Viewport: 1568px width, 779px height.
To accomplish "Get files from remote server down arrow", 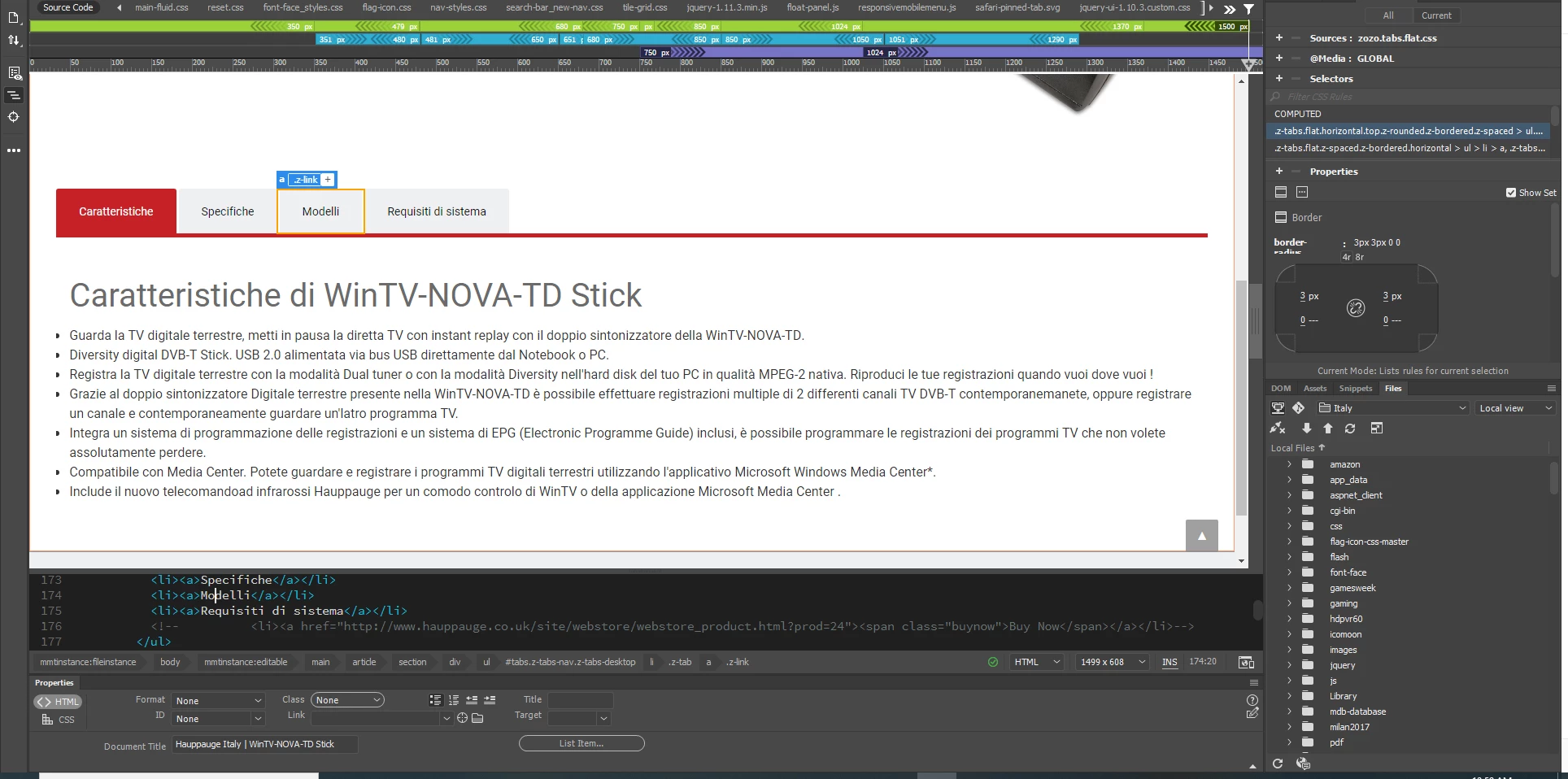I will [1306, 429].
